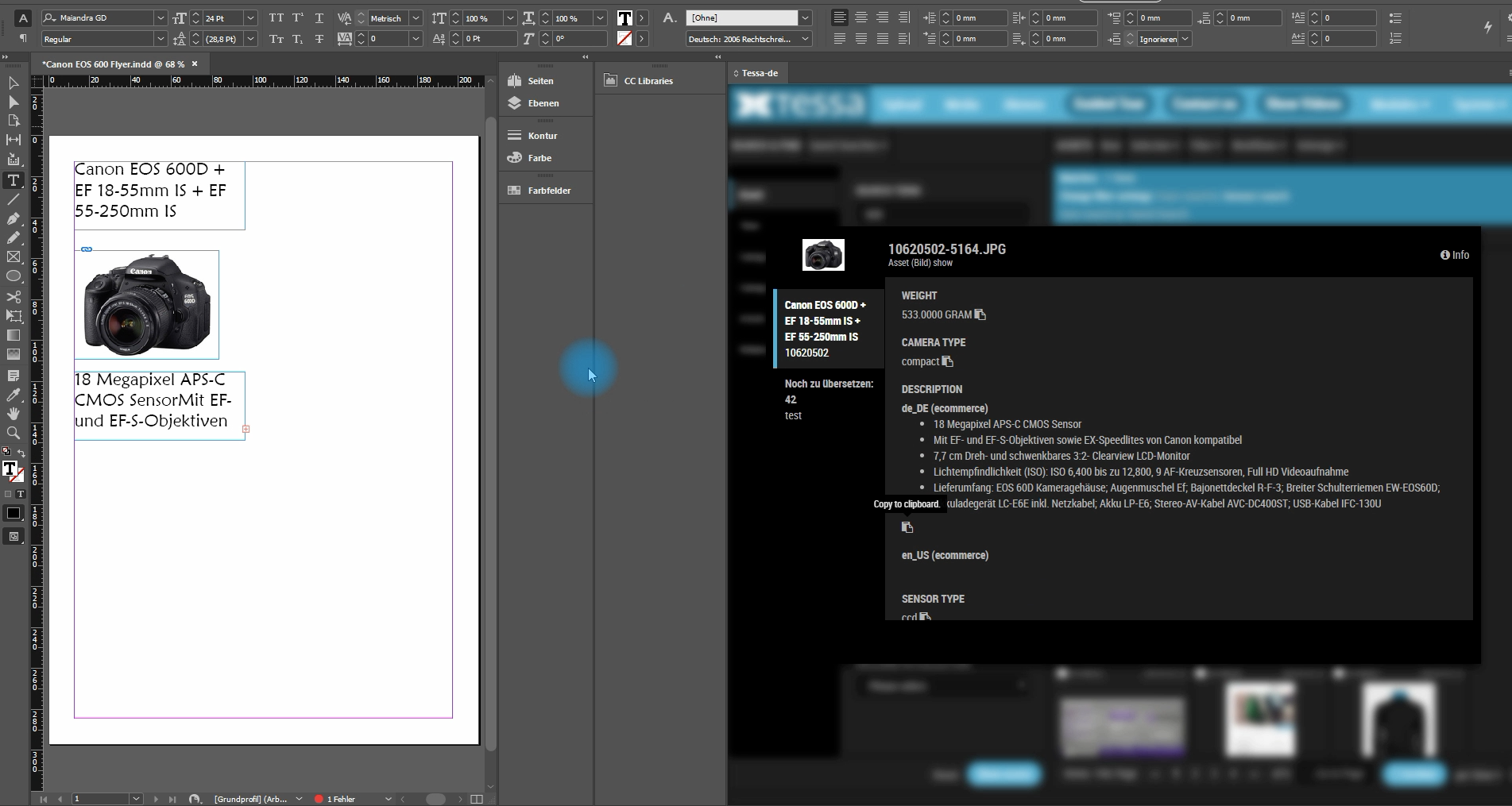Toggle Strikethrough text formatting
This screenshot has width=1512, height=806.
click(319, 39)
